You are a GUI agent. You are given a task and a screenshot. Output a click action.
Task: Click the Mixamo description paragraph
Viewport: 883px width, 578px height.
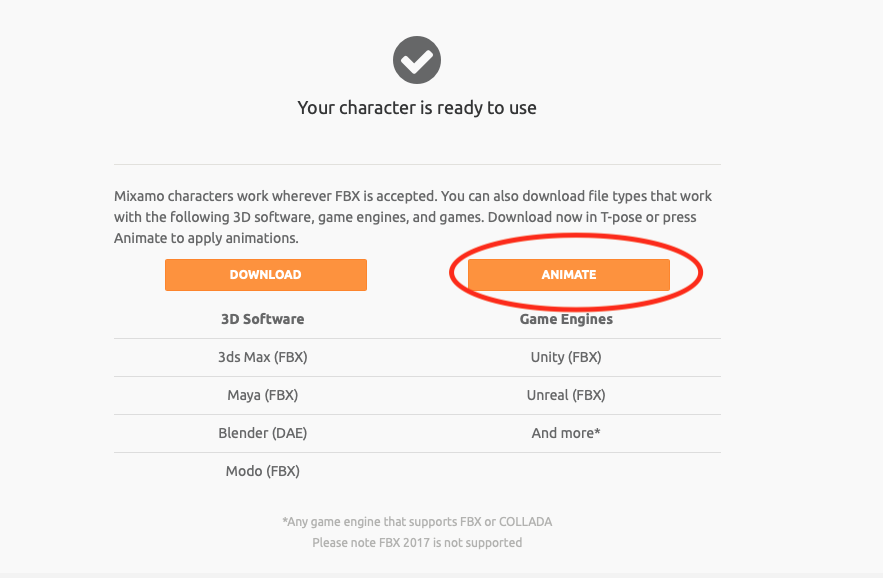coord(413,217)
